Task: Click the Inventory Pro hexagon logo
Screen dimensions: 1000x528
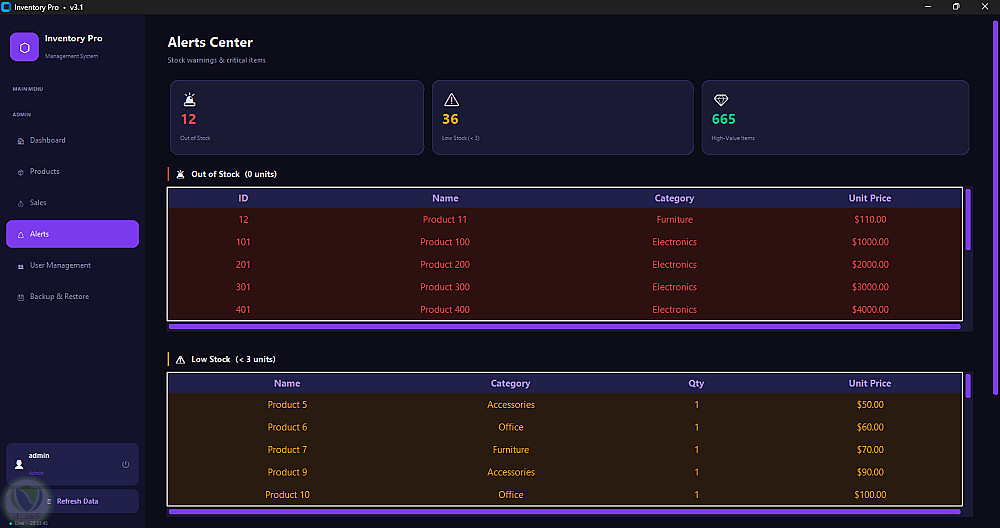Action: pyautogui.click(x=24, y=47)
